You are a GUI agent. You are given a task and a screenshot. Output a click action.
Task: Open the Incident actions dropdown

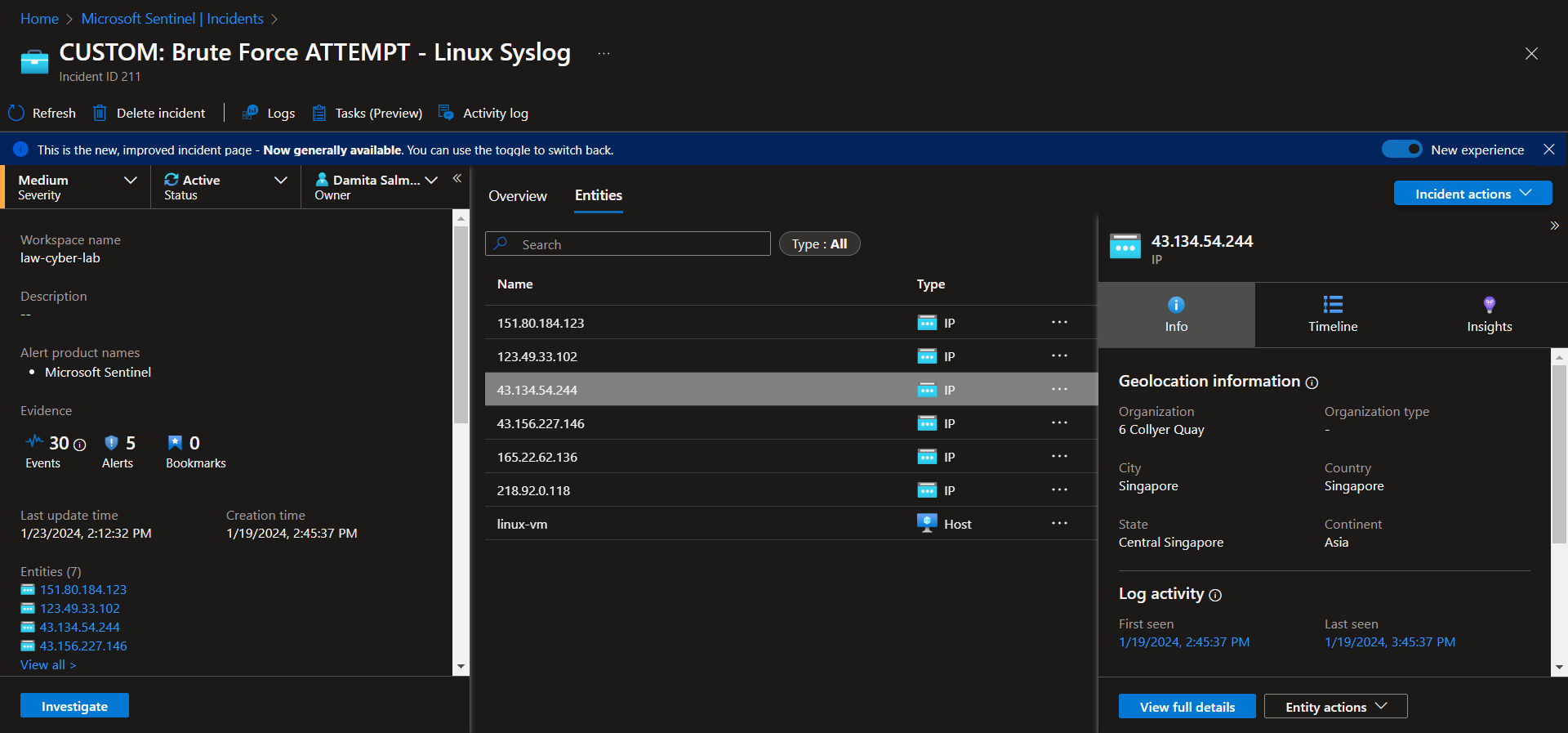coord(1472,194)
